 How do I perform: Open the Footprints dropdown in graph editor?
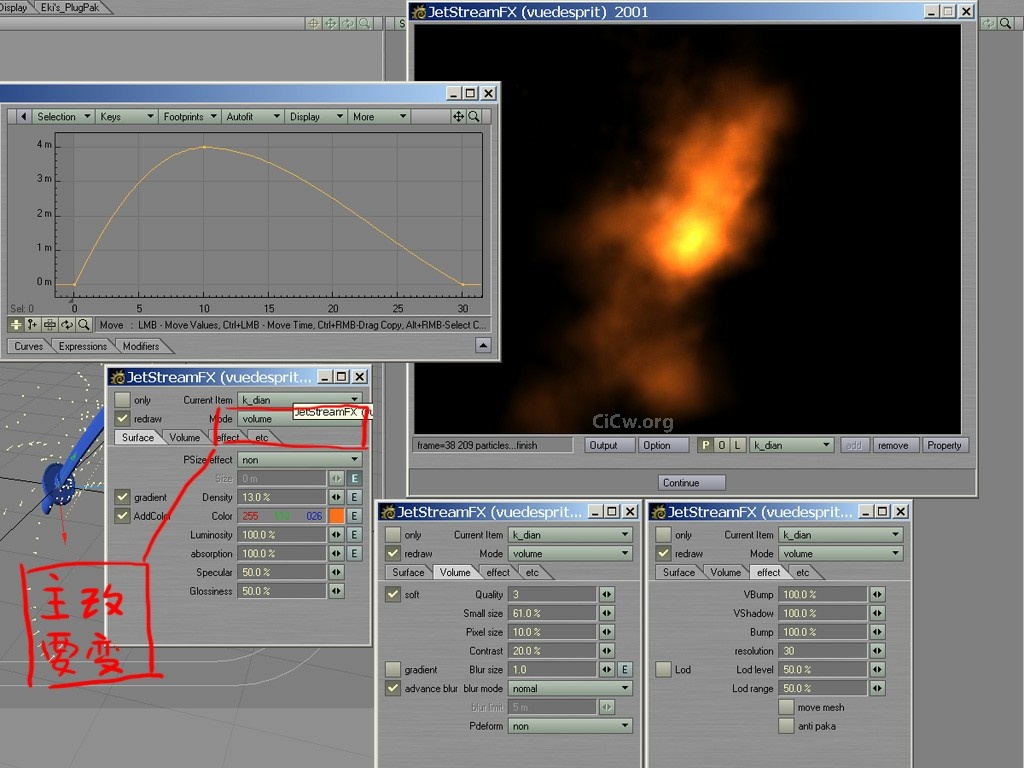tap(189, 116)
